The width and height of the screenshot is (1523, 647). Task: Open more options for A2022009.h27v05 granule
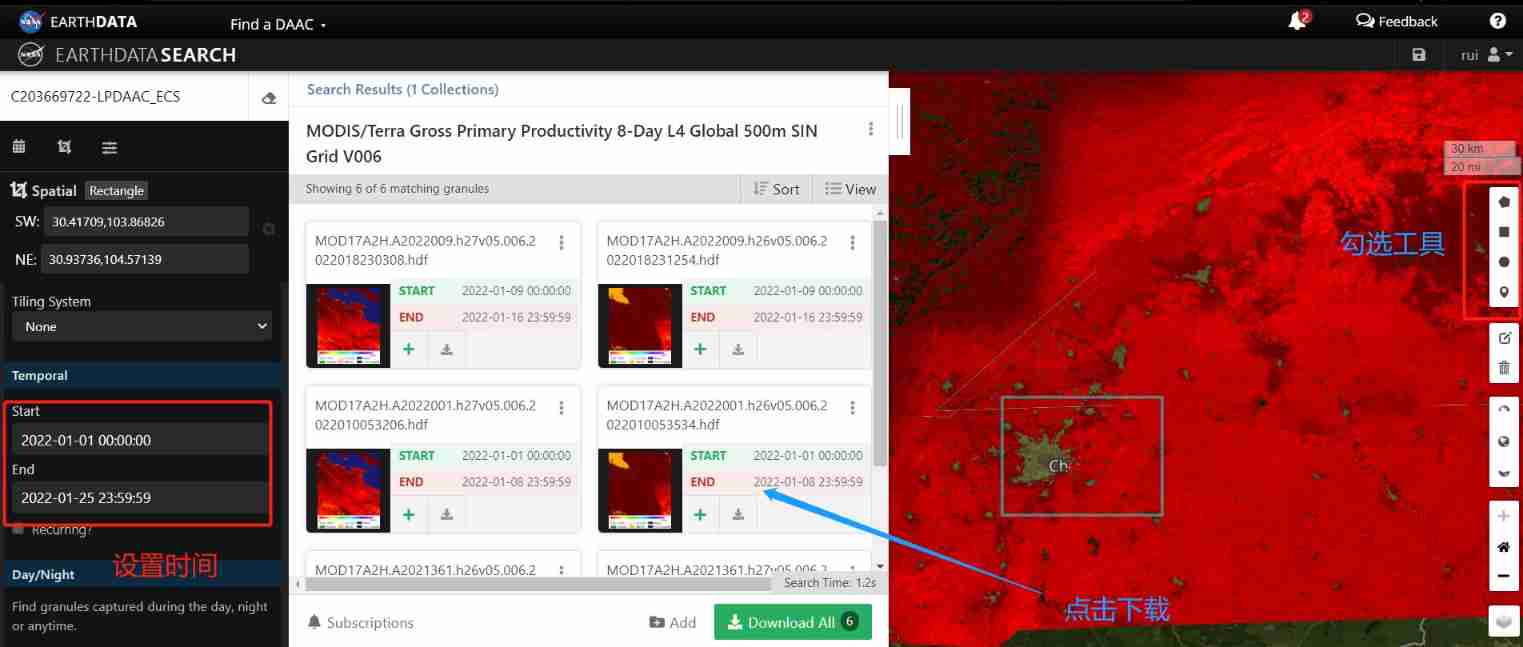point(562,243)
